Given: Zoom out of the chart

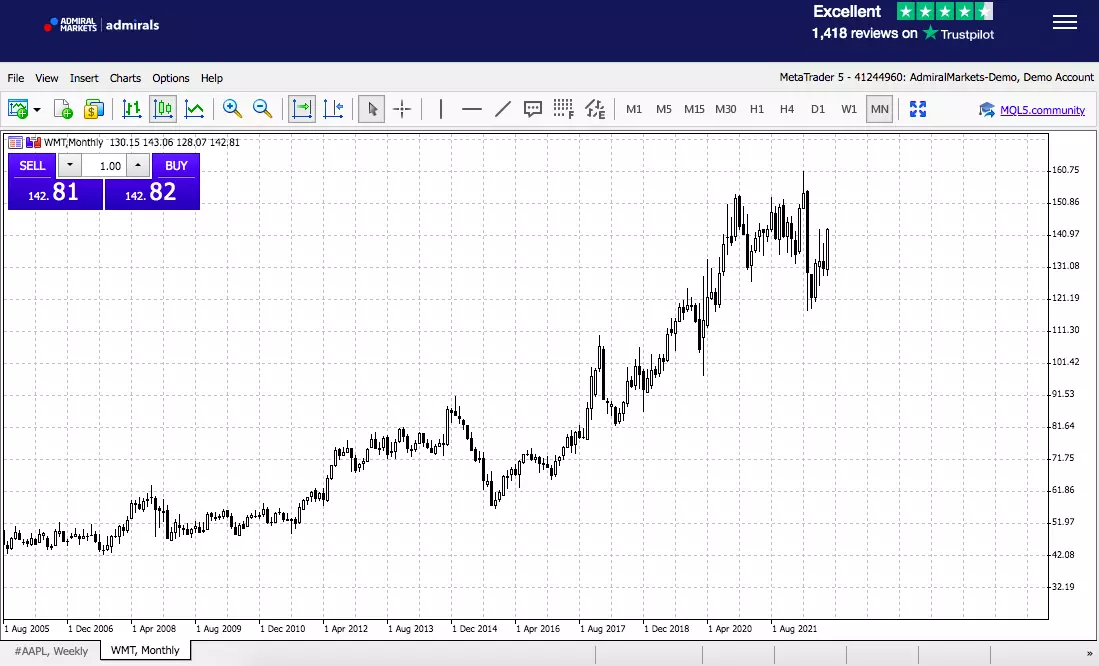Looking at the screenshot, I should pos(262,109).
